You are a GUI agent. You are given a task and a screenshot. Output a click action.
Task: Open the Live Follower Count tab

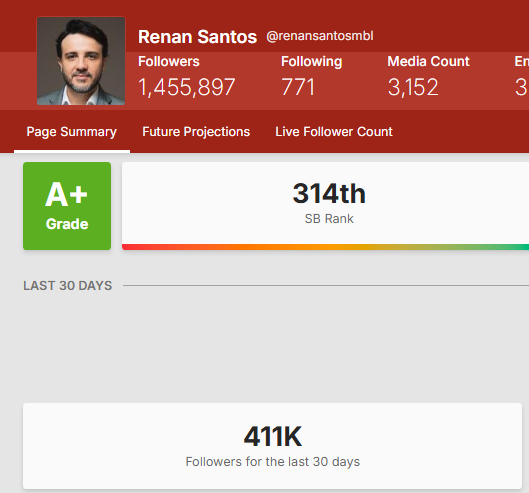point(334,132)
